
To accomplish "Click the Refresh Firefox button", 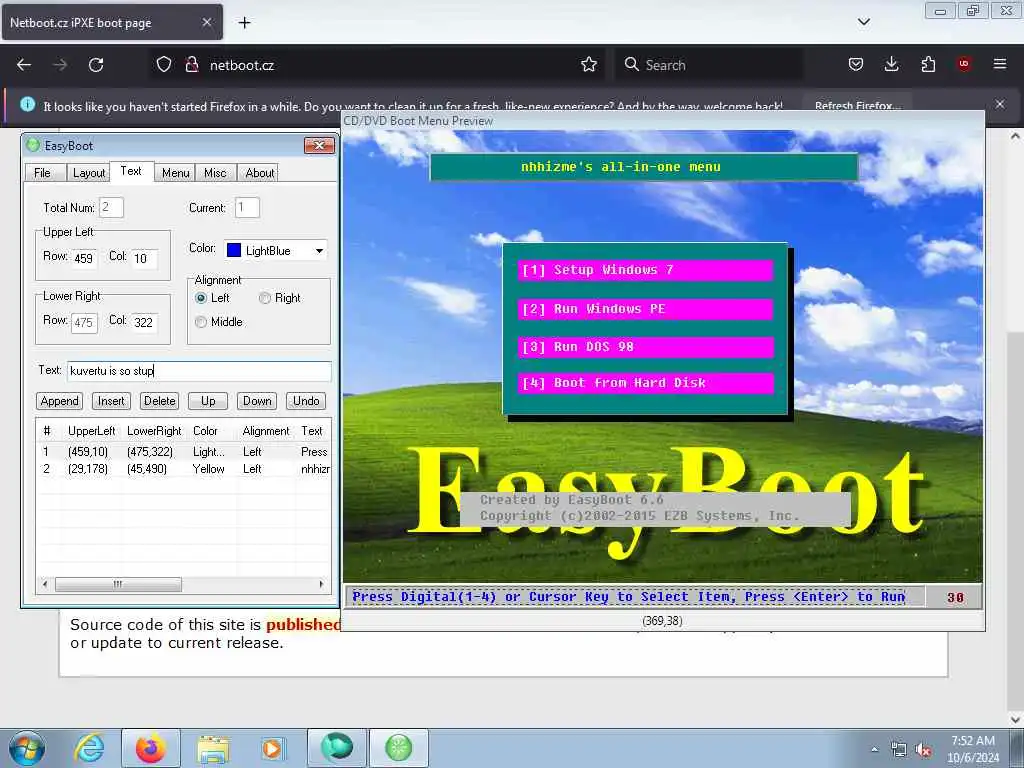I will (857, 105).
